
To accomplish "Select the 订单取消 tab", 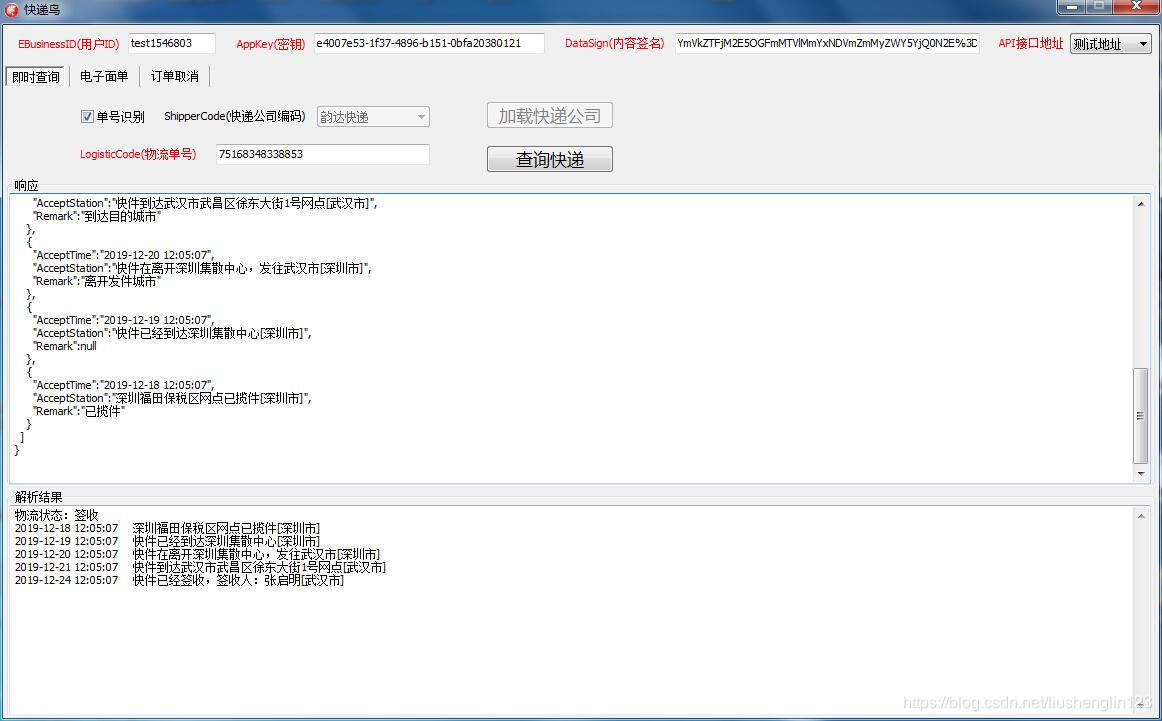I will pyautogui.click(x=174, y=76).
